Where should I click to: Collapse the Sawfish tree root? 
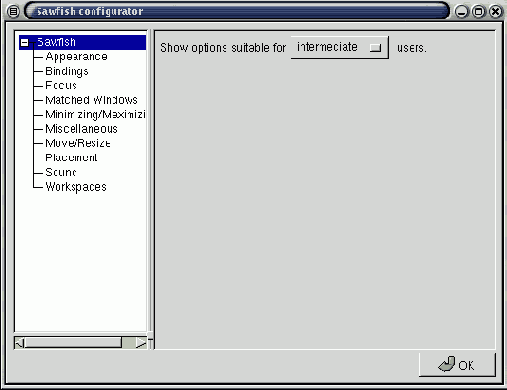24,42
